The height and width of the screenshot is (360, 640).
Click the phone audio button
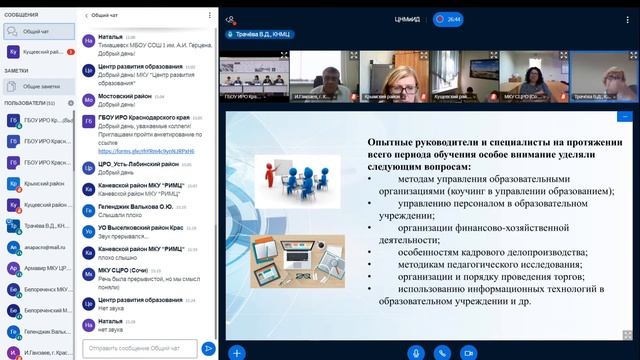coord(442,353)
